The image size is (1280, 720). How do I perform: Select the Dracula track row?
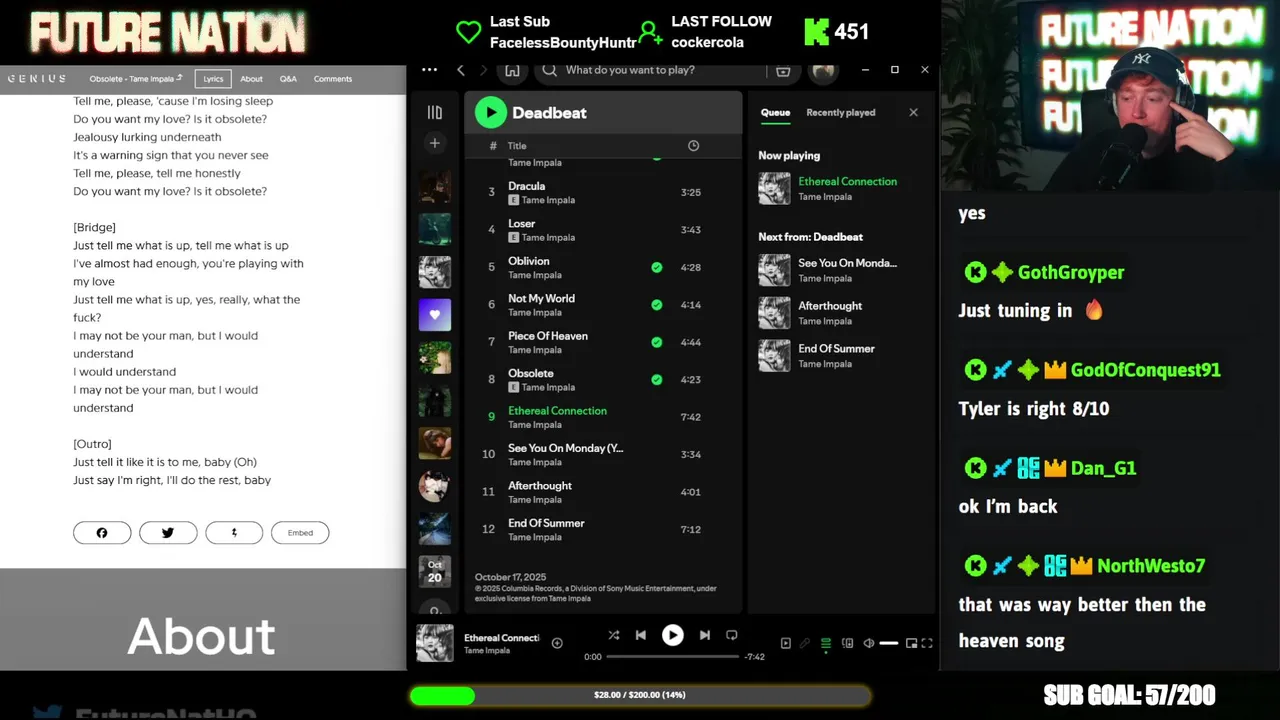[x=603, y=192]
